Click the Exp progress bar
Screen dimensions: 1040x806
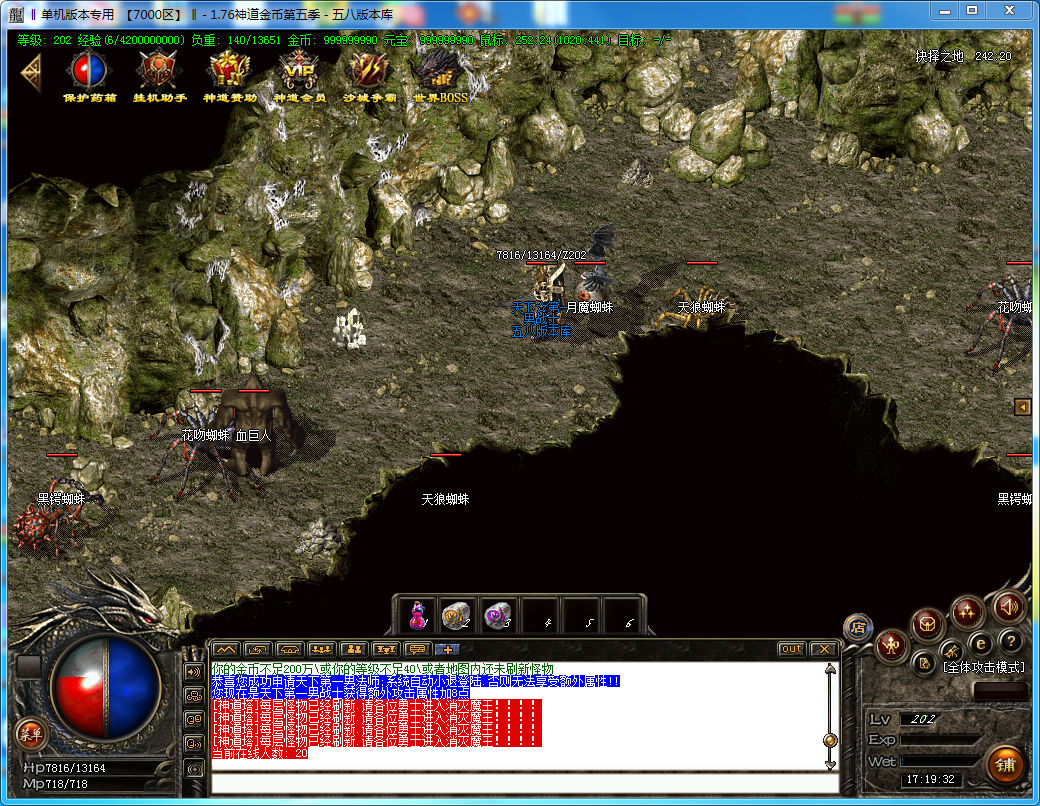[x=941, y=740]
